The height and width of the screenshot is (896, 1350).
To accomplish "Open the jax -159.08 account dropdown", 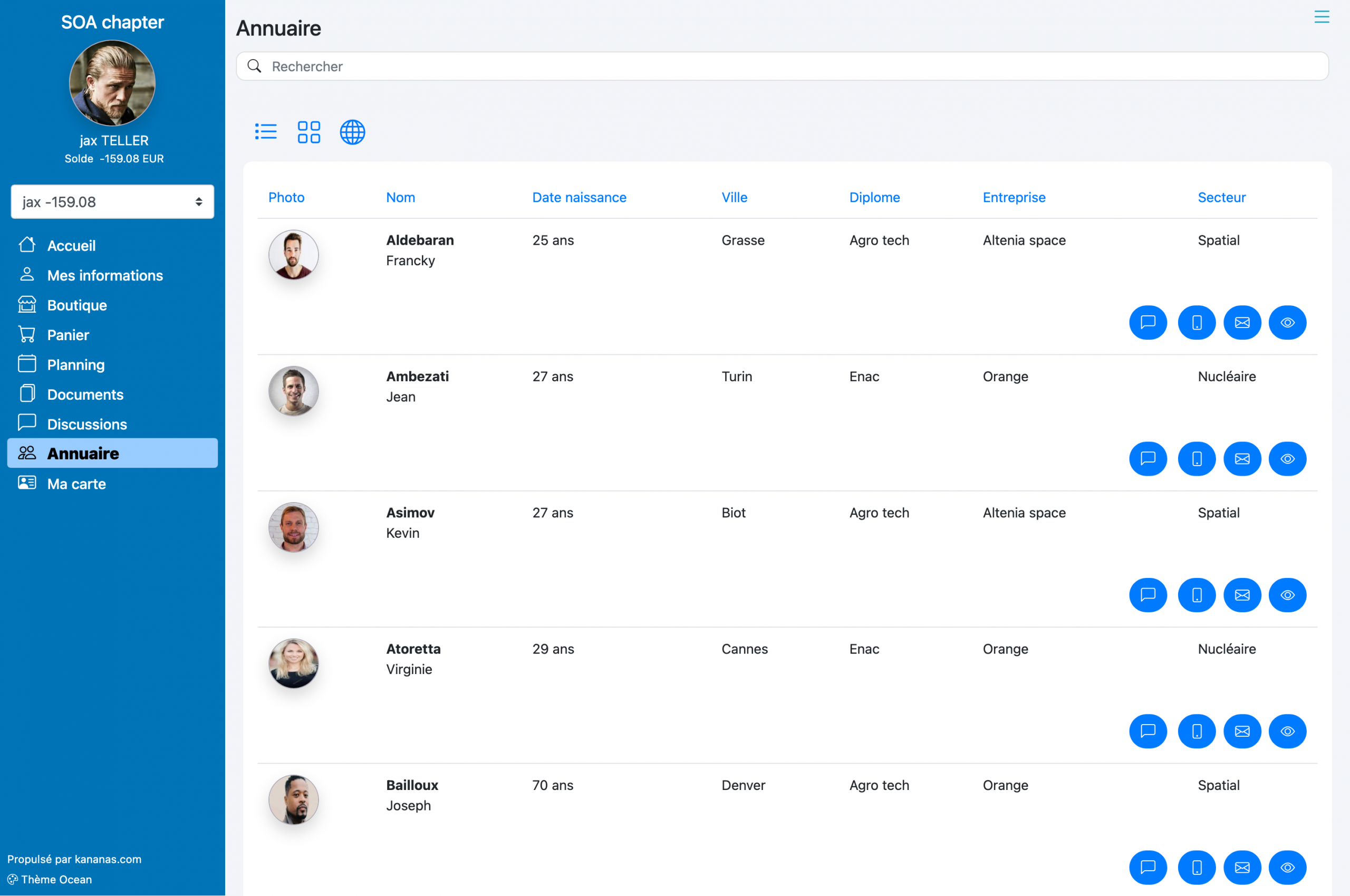I will (112, 201).
